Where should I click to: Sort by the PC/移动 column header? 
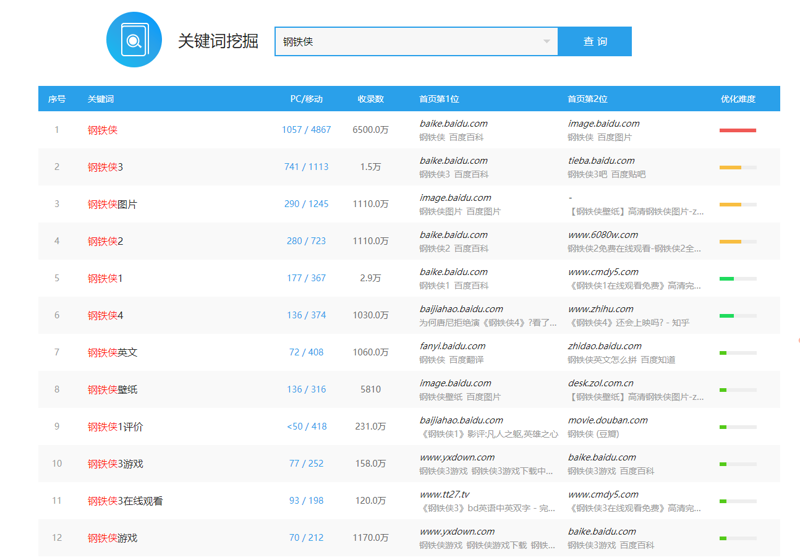306,99
